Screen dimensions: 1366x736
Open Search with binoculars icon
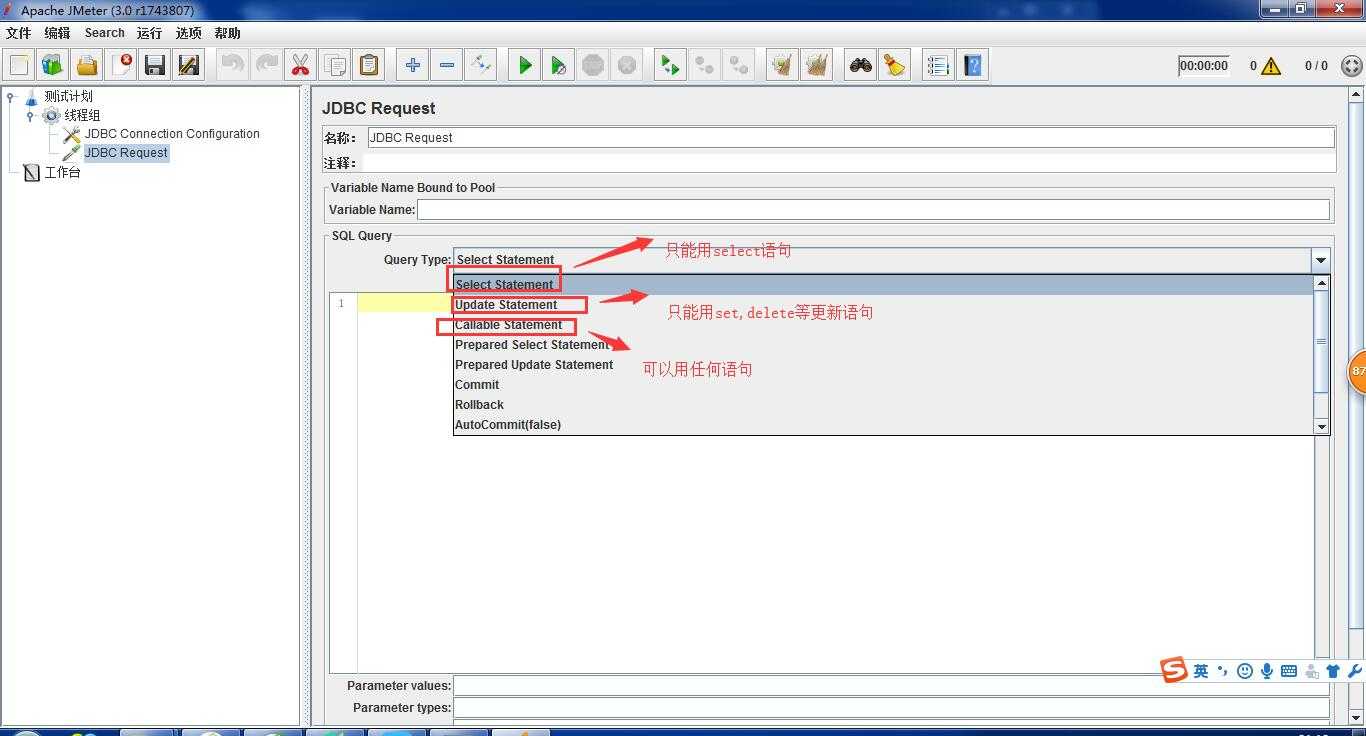[860, 66]
